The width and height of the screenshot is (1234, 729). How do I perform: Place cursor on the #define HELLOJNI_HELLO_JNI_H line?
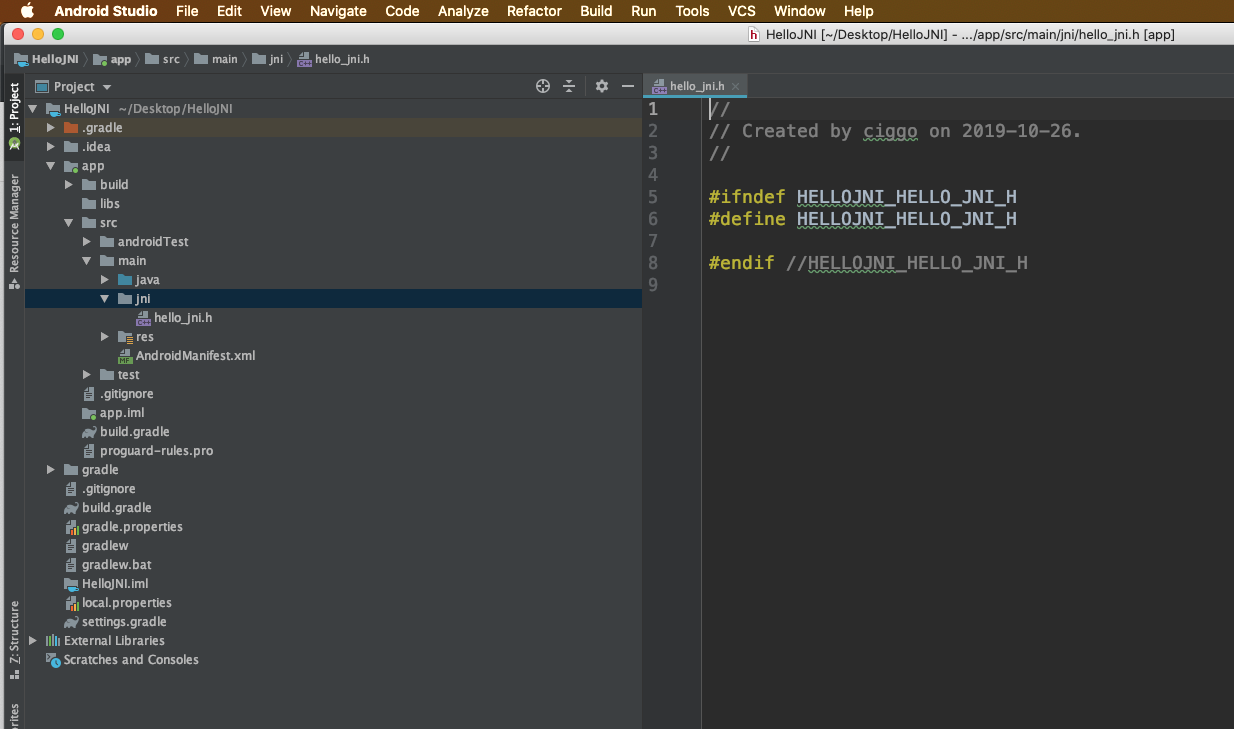tap(862, 219)
